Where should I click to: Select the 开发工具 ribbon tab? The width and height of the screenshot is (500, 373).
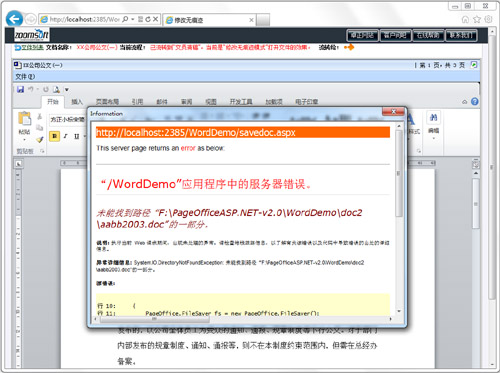(x=241, y=102)
